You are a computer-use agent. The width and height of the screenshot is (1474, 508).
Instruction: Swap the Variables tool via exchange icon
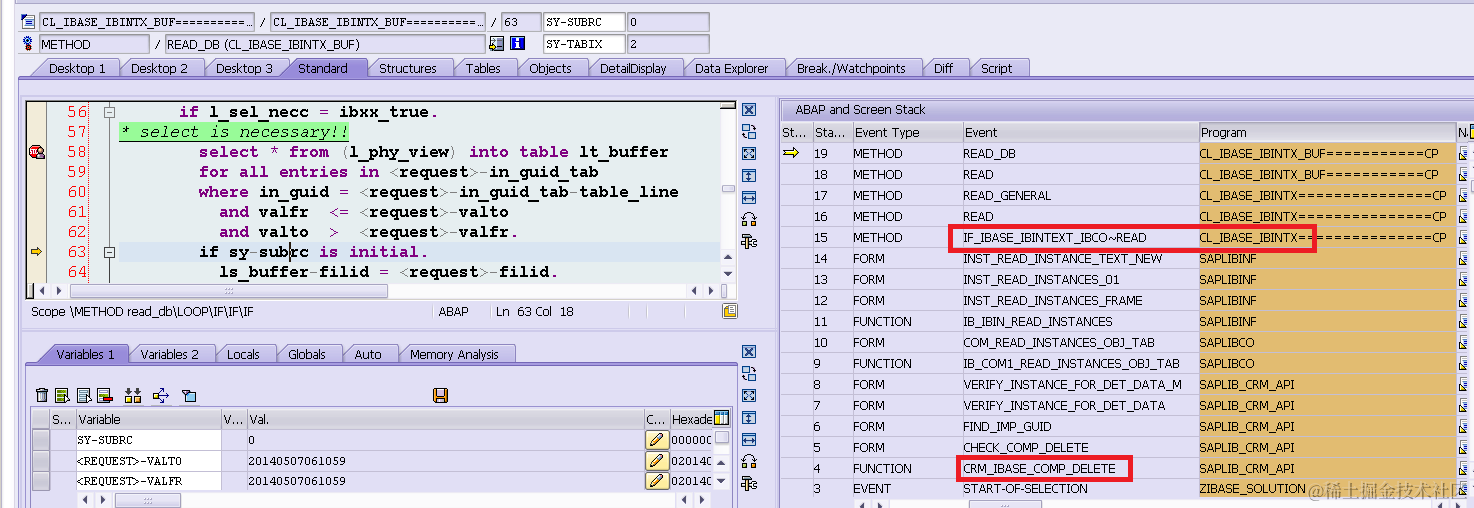coord(749,374)
